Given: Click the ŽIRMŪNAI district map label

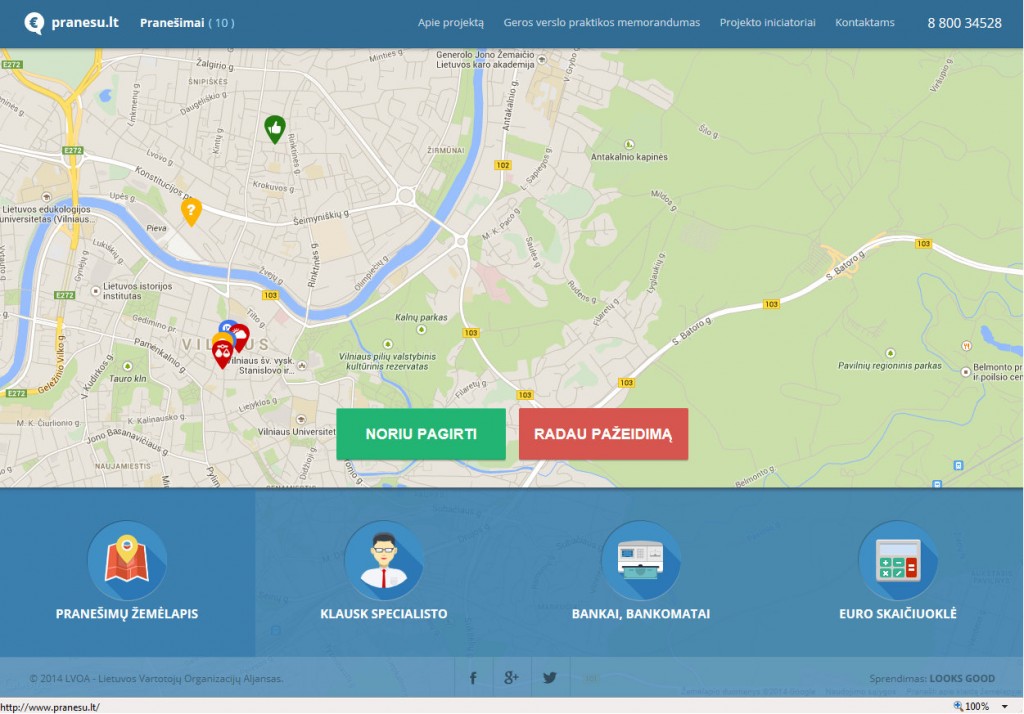Looking at the screenshot, I should coord(445,150).
